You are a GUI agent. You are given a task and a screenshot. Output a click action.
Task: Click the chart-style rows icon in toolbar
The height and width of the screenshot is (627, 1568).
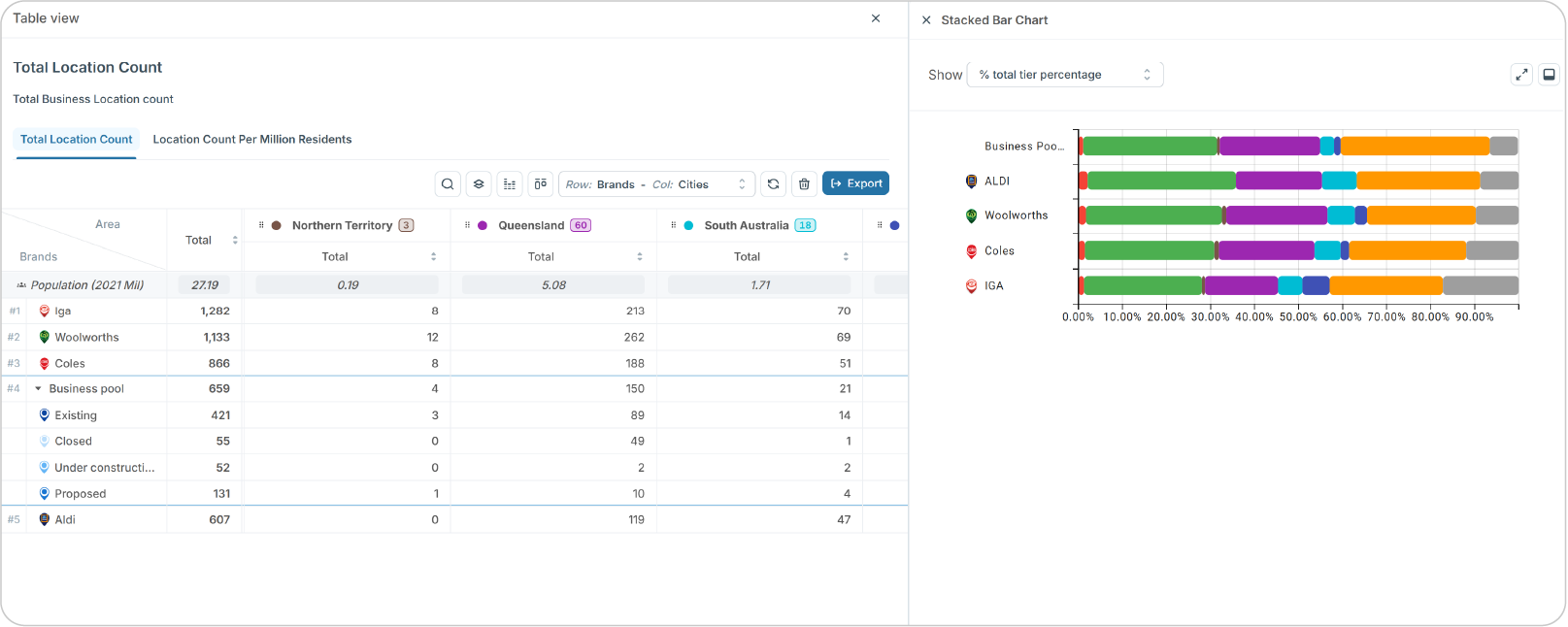510,184
